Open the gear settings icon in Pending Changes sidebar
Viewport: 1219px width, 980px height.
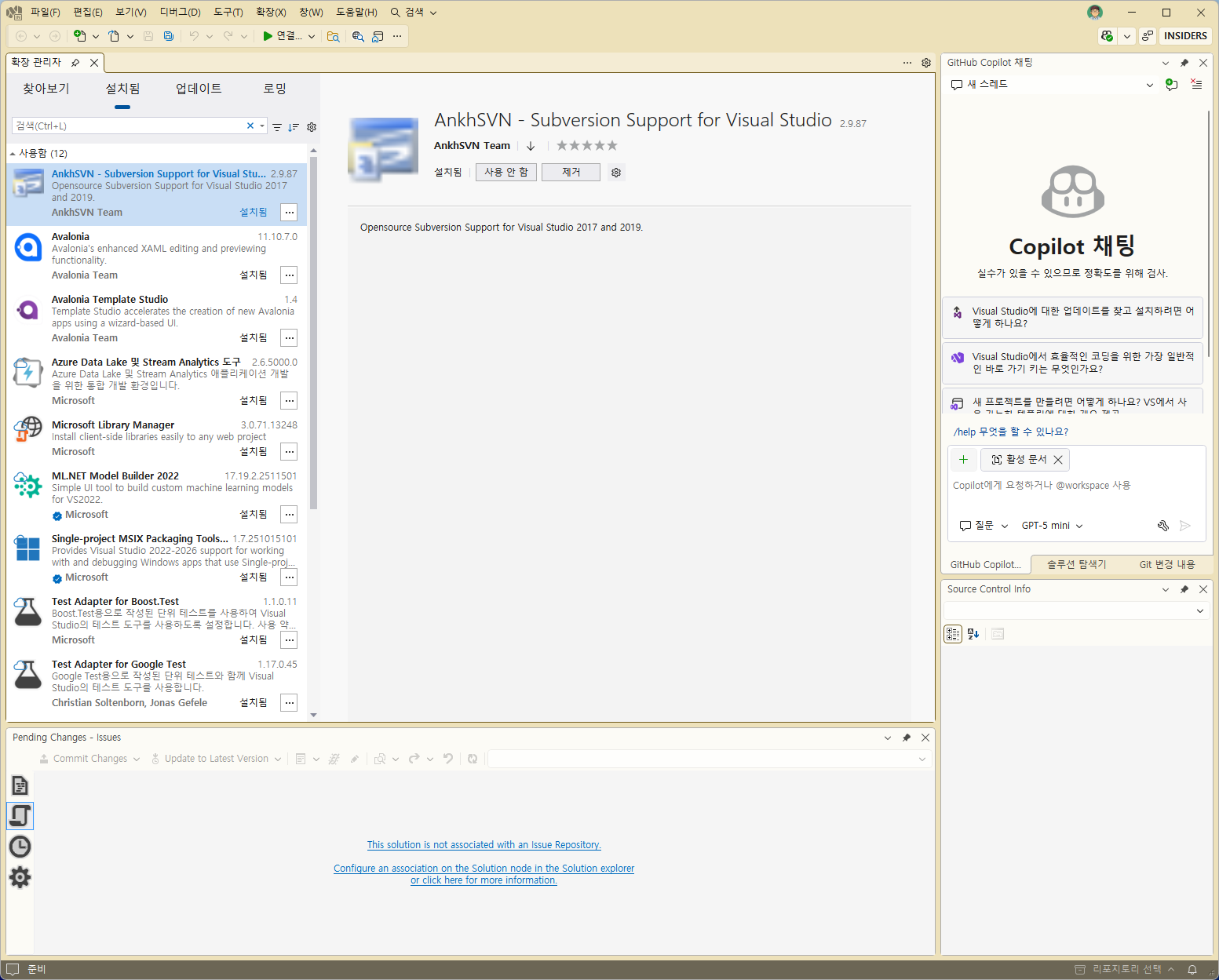click(x=20, y=877)
